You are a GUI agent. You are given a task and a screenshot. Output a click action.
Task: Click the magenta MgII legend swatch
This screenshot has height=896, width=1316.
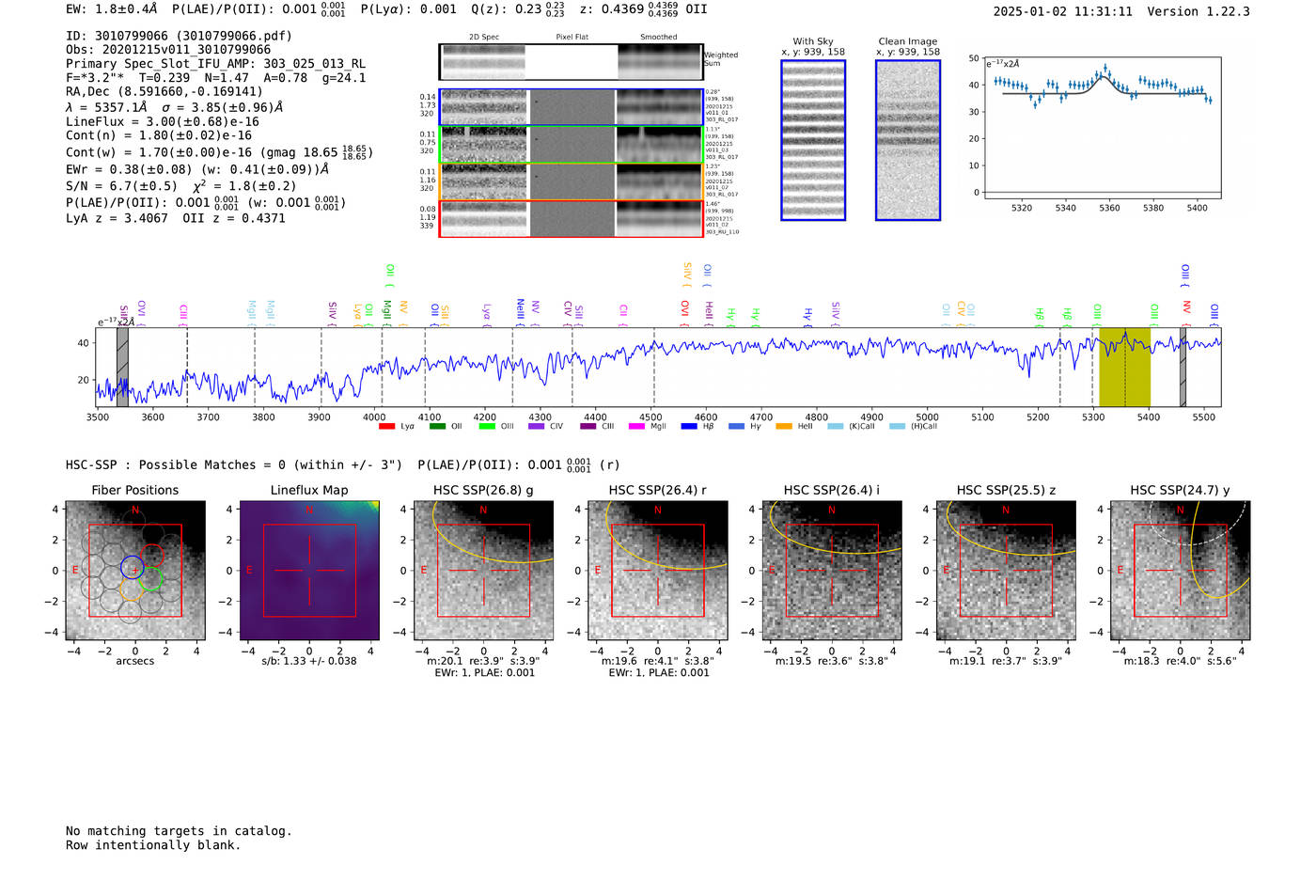point(637,427)
